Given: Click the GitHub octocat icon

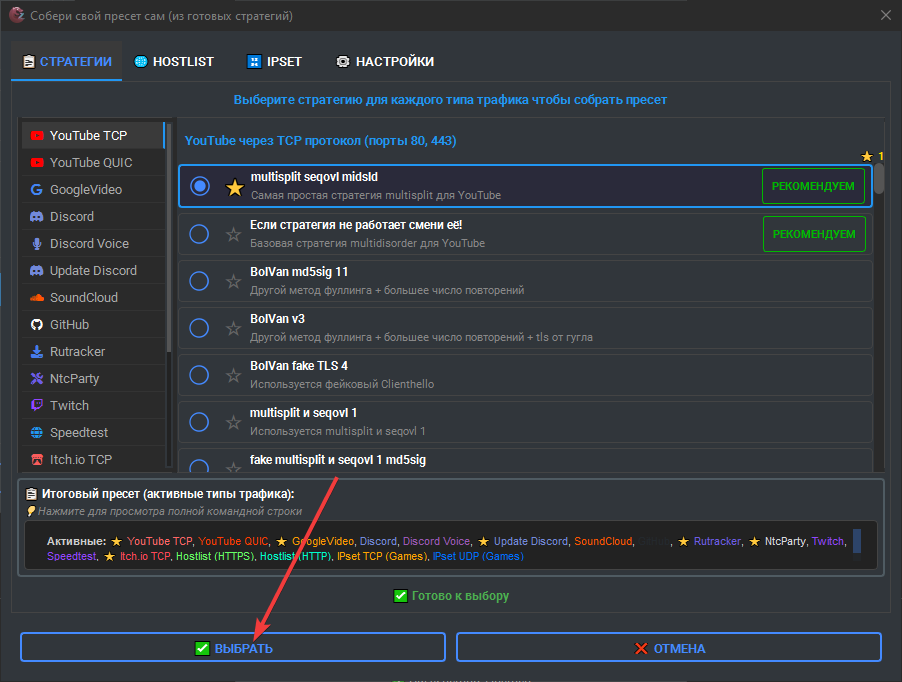Looking at the screenshot, I should [x=37, y=325].
